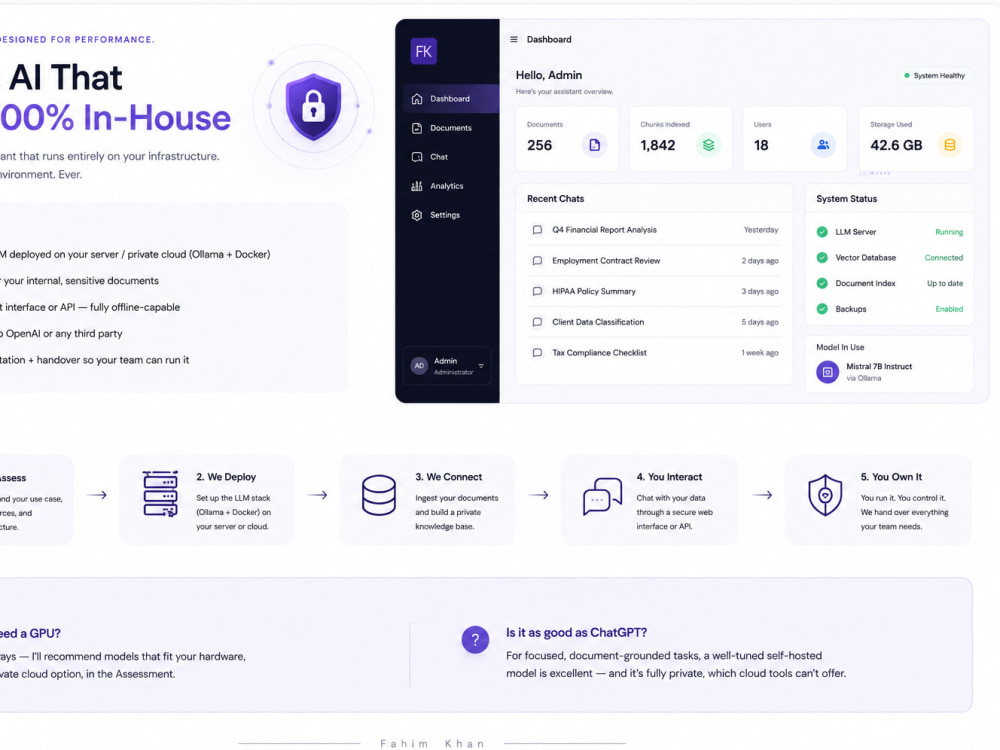Screen dimensions: 1000x750
Task: Click the Recent Chats heading
Action: (555, 199)
